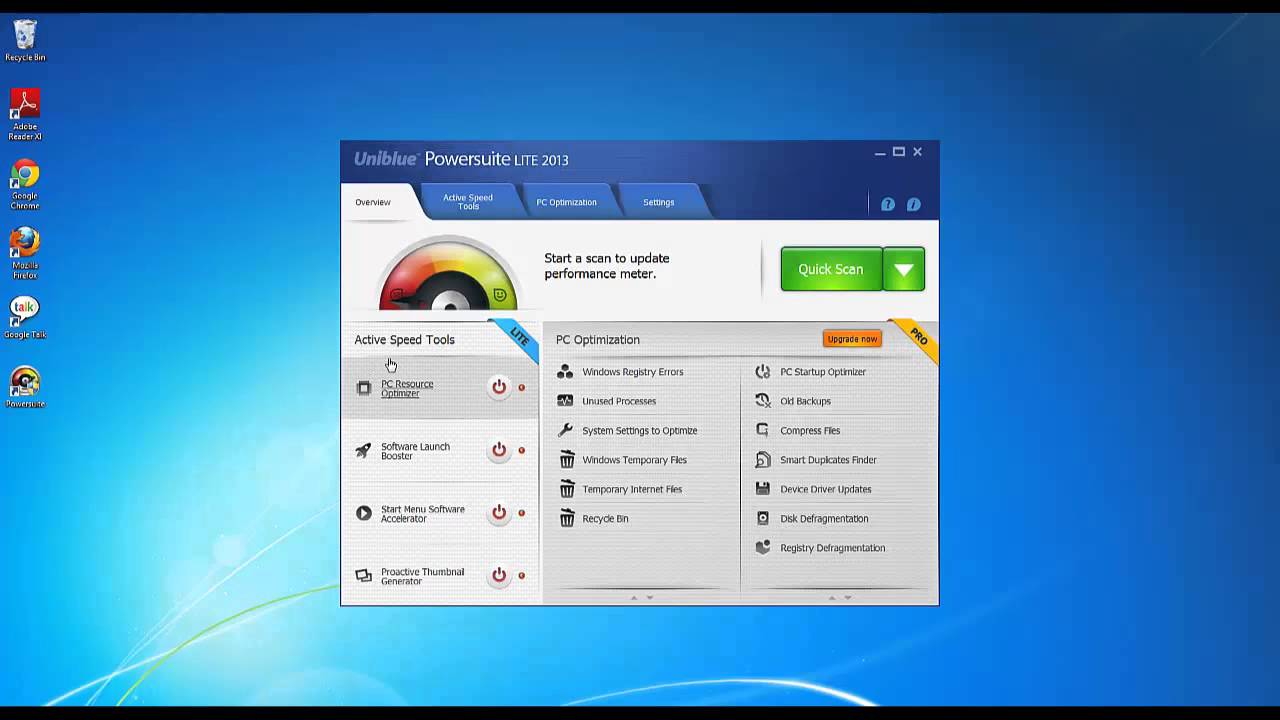
Task: Click the Device Driver Updates icon
Action: [763, 489]
